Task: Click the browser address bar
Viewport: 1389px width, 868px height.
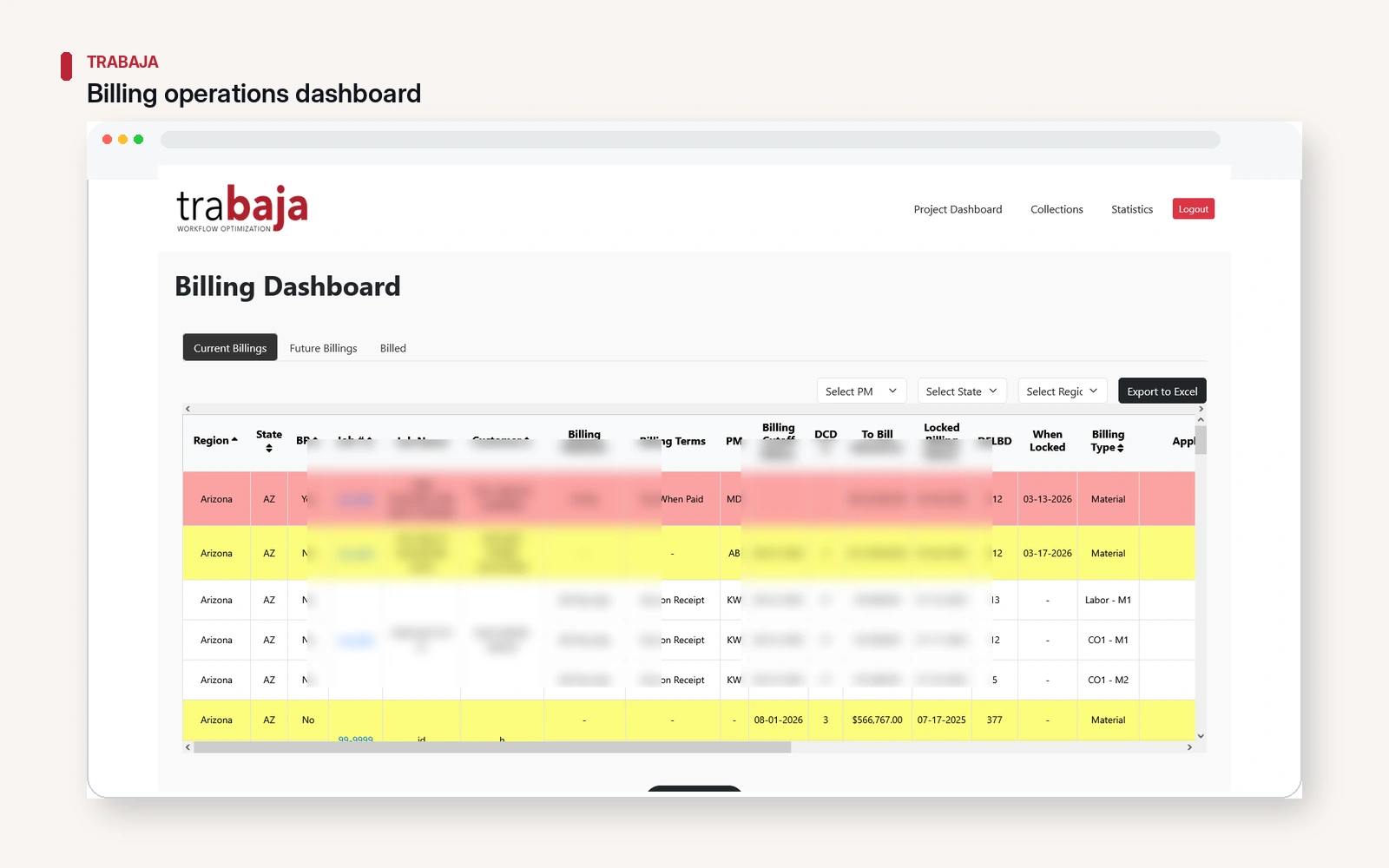Action: tap(690, 140)
